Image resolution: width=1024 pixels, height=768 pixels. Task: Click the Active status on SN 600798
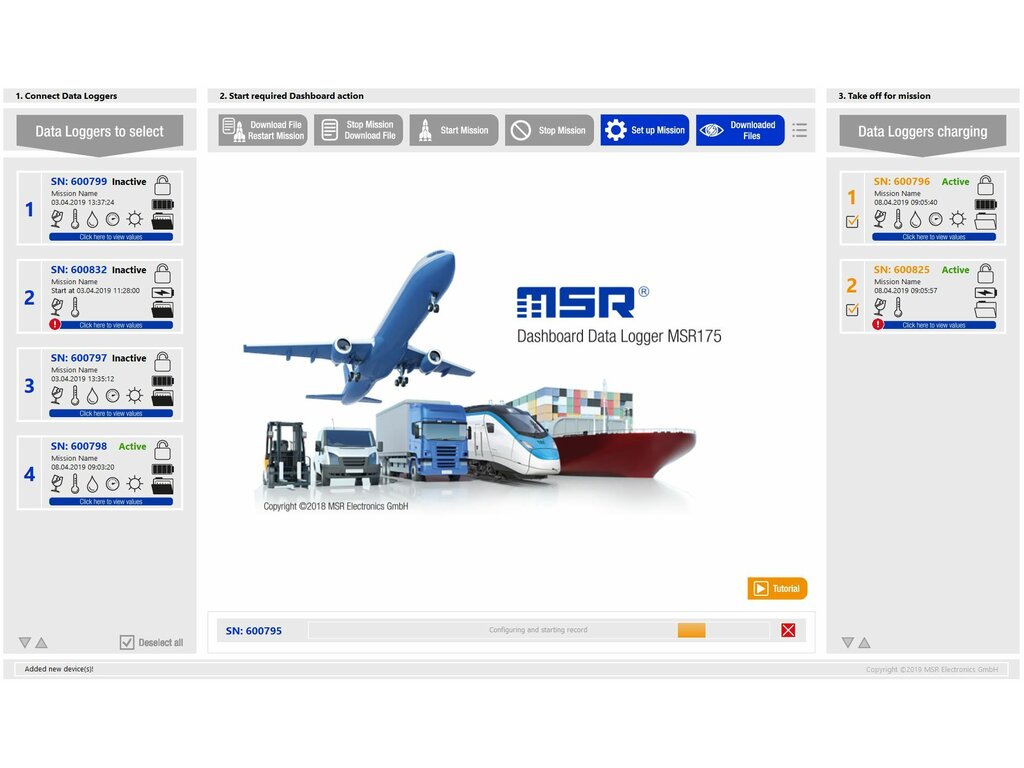(132, 447)
